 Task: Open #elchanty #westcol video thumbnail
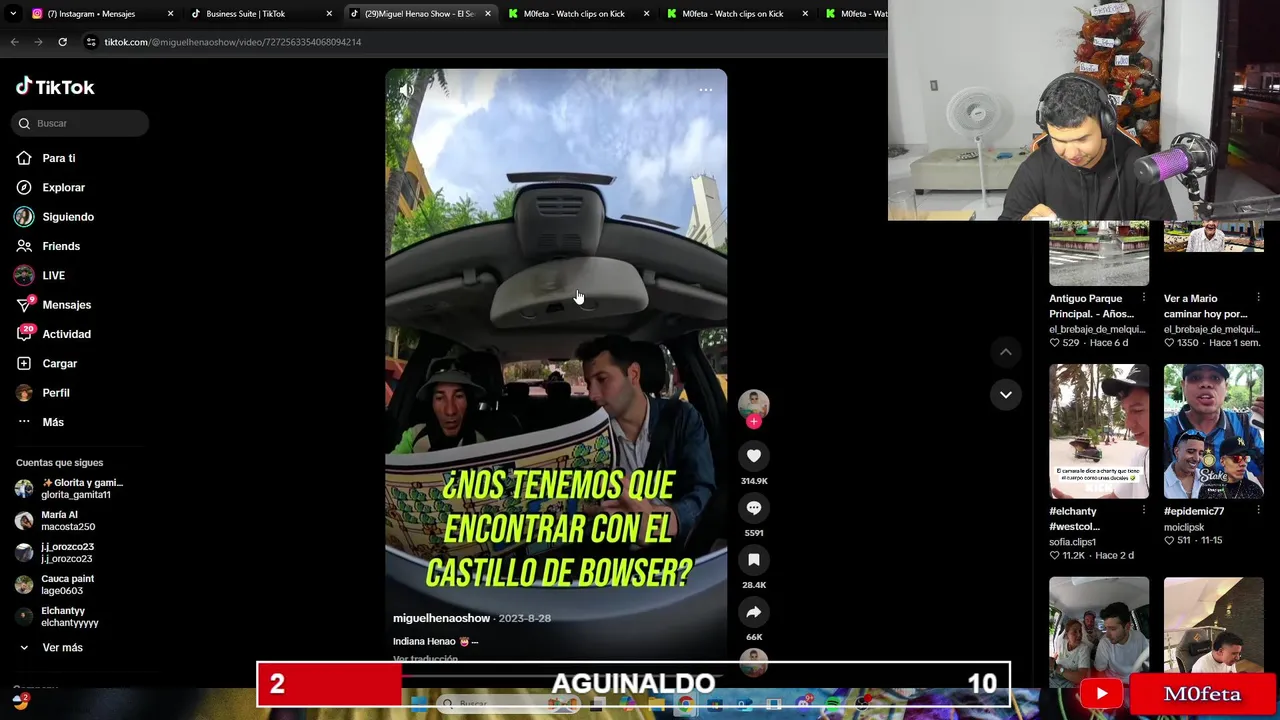point(1099,431)
